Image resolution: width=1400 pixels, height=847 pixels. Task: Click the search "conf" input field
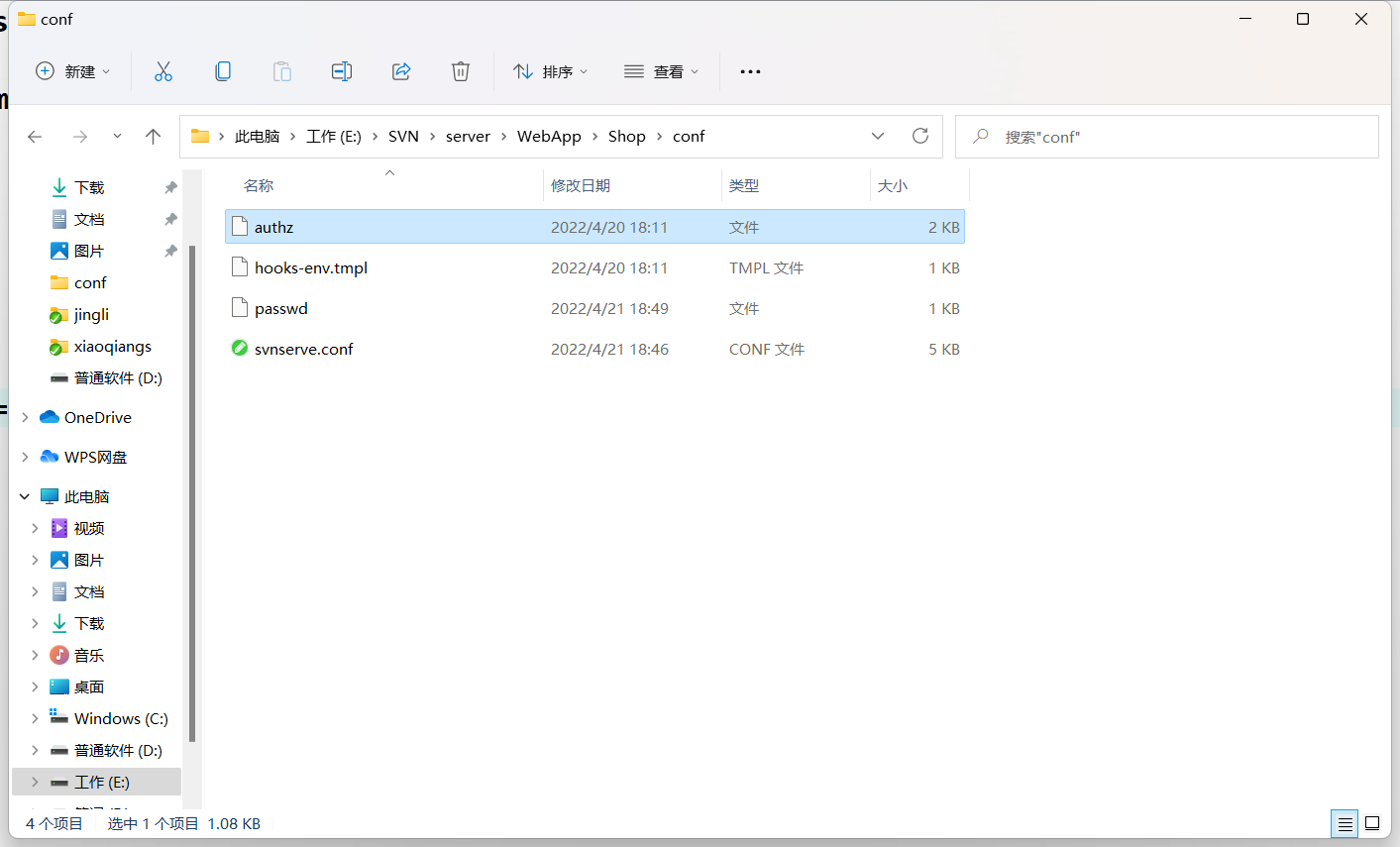tap(1167, 137)
